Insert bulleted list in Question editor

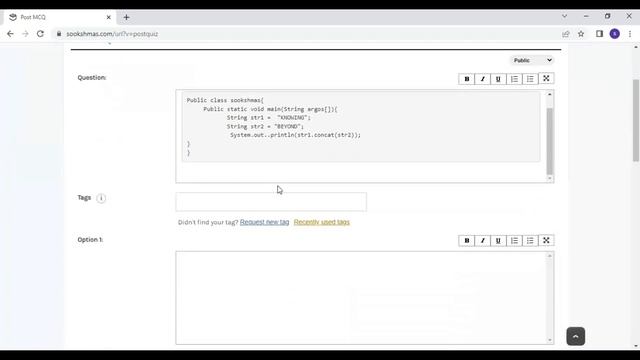coord(530,79)
